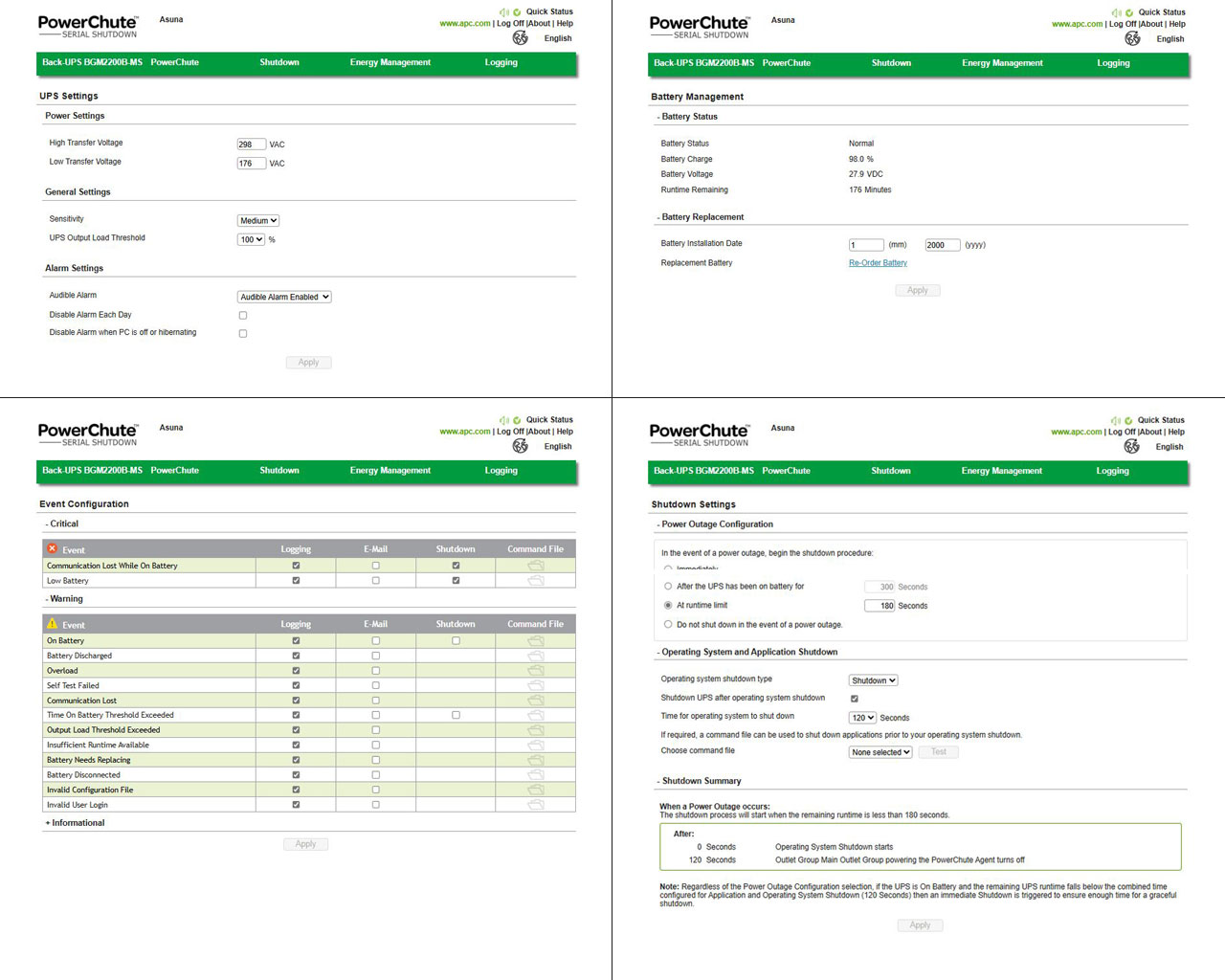Enable Disable Alarm Each Day checkbox
The height and width of the screenshot is (980, 1225).
tap(243, 315)
